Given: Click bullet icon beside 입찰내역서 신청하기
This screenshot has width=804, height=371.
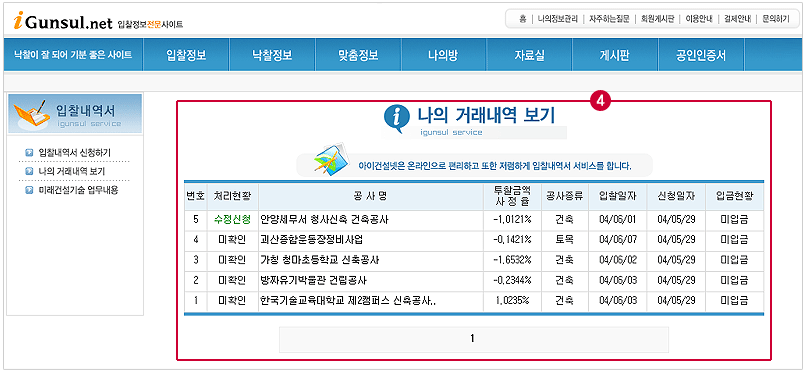Looking at the screenshot, I should [29, 152].
